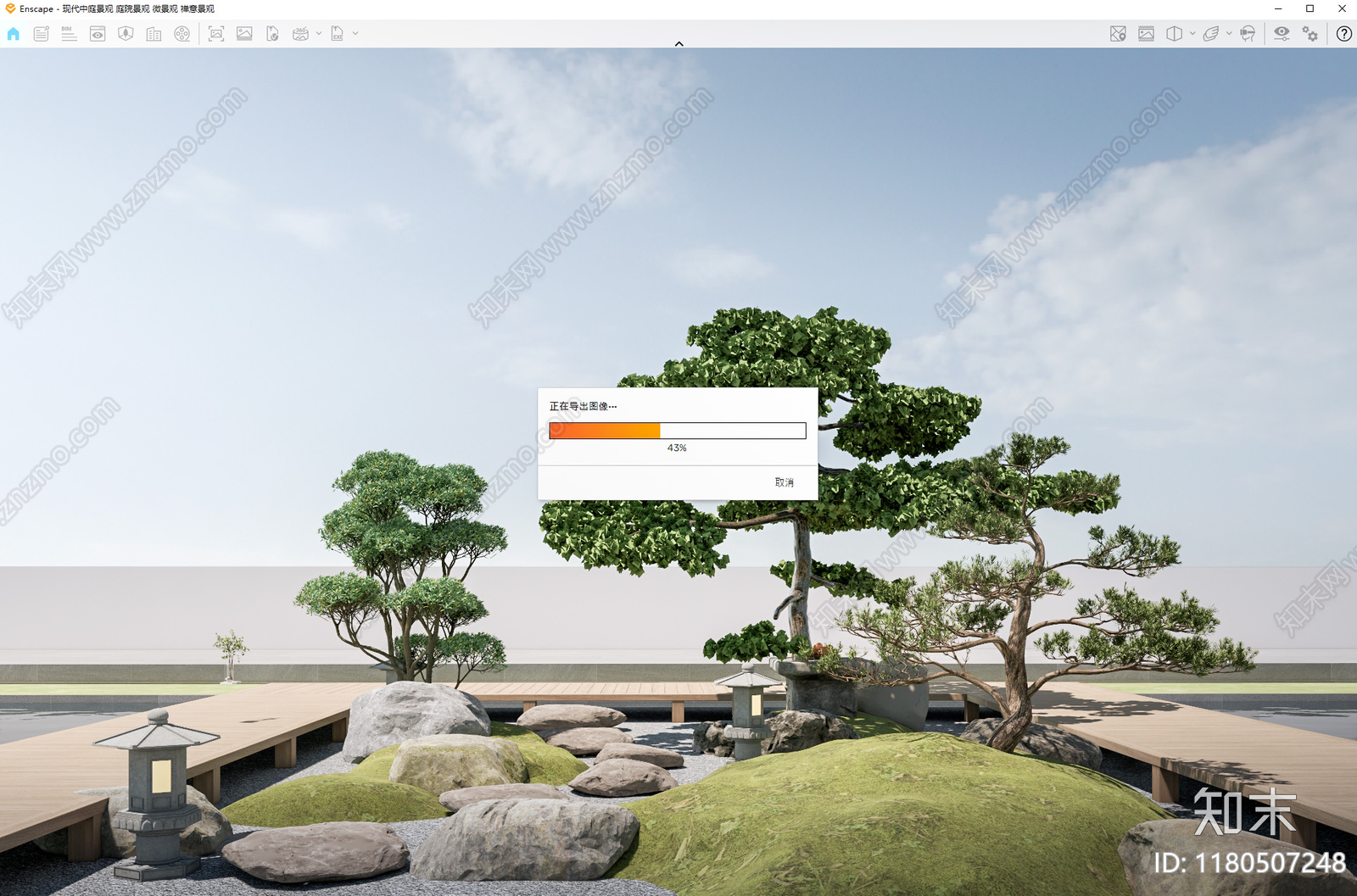Click the Enscape logo in the title bar

click(x=10, y=8)
